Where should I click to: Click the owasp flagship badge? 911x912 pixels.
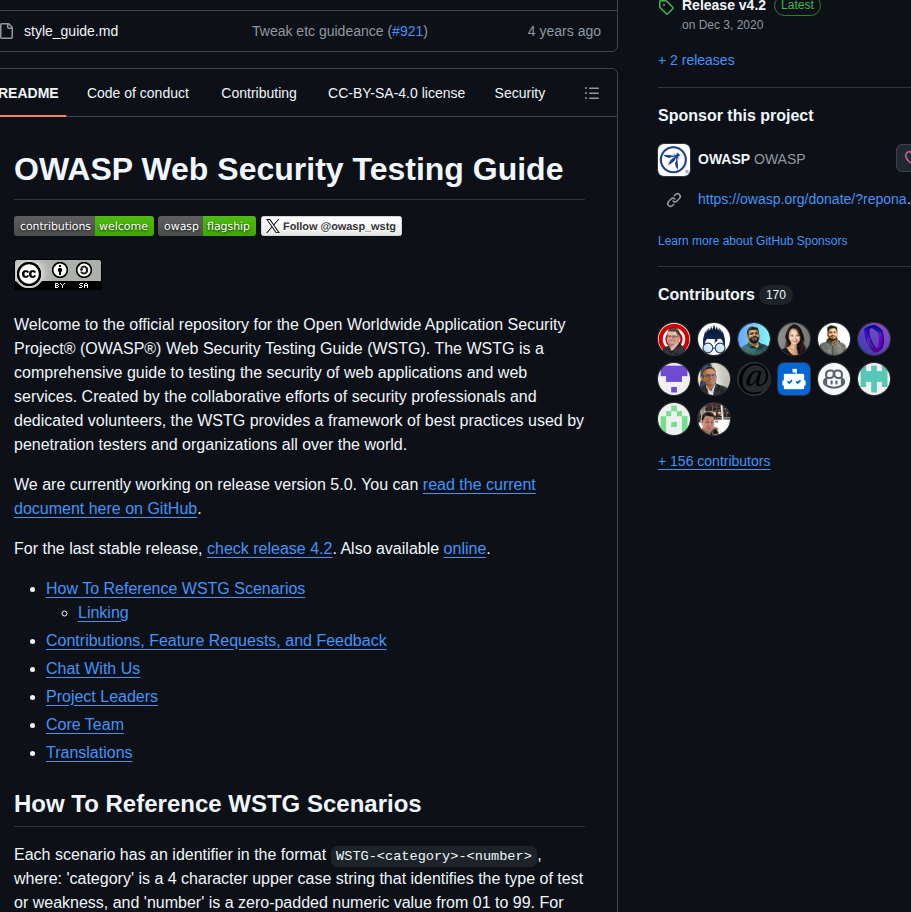tap(207, 226)
